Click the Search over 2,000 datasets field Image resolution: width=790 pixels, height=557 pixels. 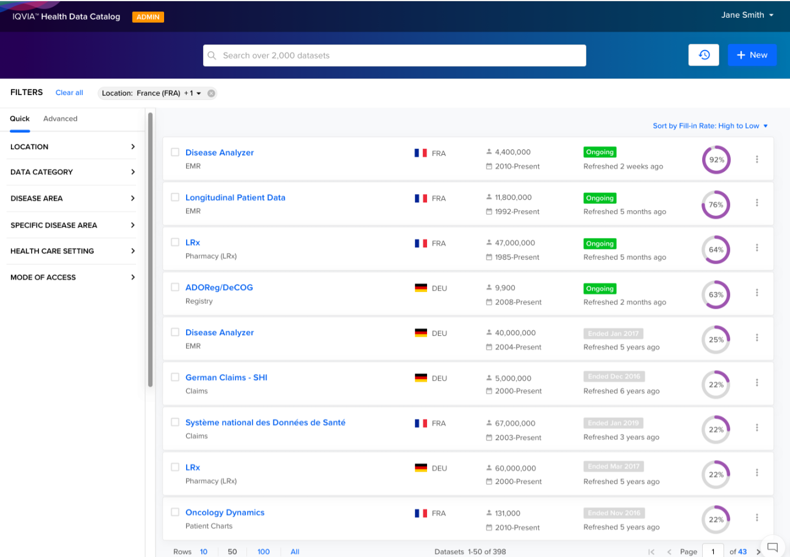coord(394,55)
